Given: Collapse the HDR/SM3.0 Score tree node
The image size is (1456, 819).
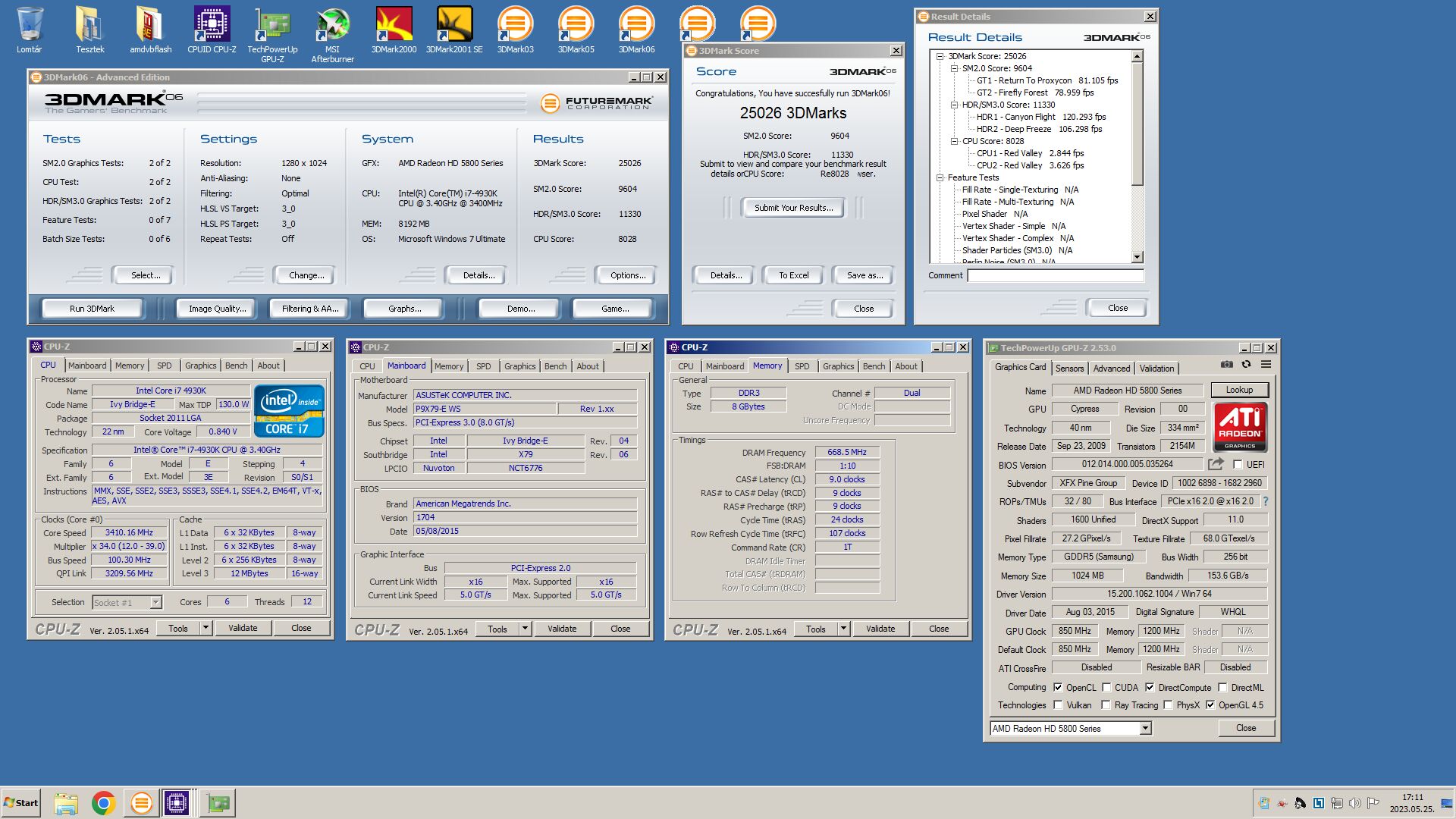Looking at the screenshot, I should point(954,105).
